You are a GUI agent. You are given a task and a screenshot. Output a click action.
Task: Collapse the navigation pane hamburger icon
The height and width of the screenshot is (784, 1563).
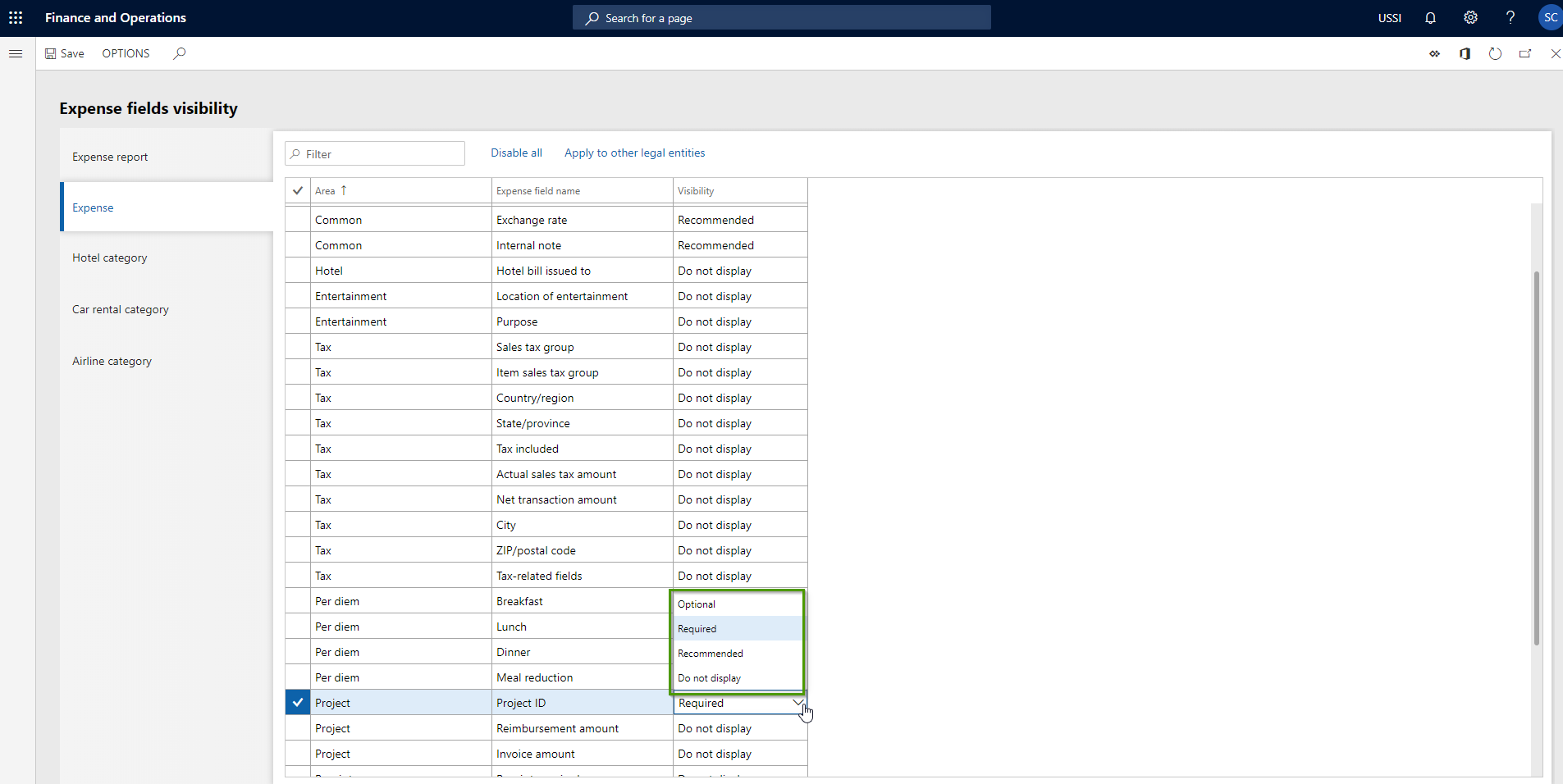click(16, 53)
